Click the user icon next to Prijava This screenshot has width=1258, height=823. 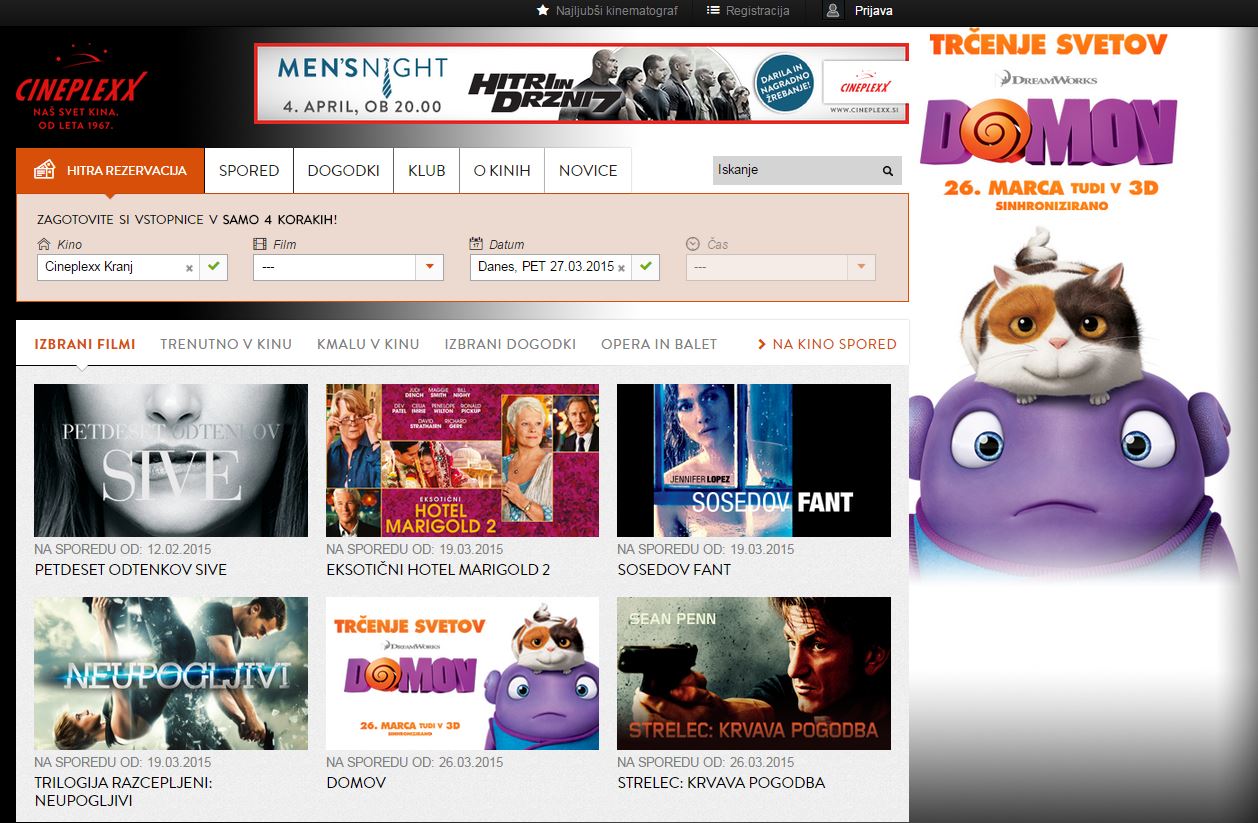831,12
